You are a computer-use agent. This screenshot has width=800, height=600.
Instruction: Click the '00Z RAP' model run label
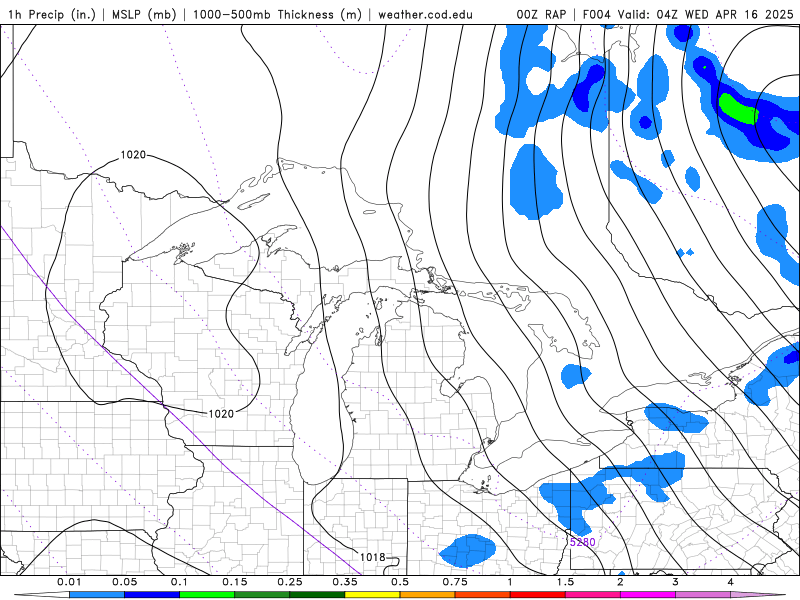click(x=541, y=15)
